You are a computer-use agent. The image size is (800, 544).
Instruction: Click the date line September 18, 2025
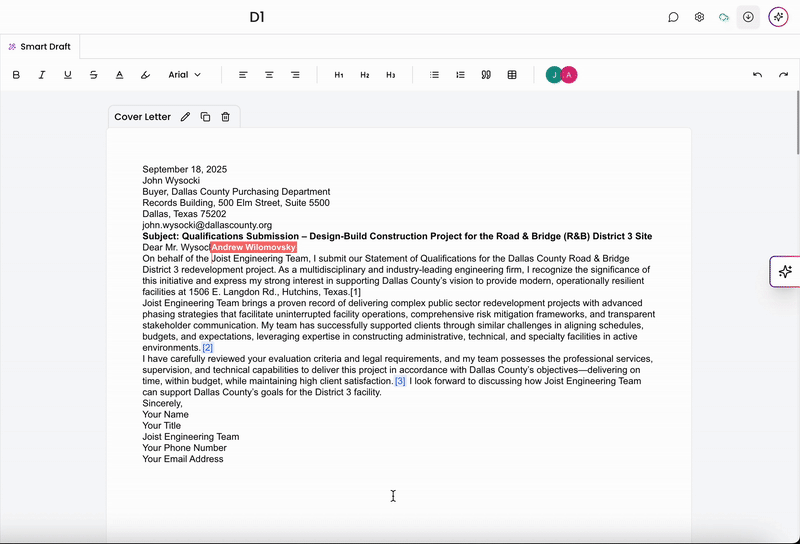(185, 169)
